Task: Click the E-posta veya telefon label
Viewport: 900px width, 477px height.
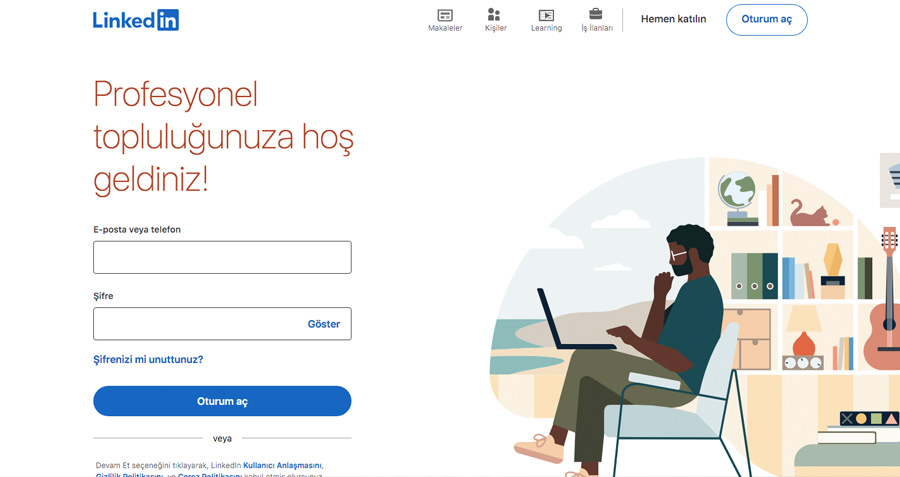Action: pos(137,230)
